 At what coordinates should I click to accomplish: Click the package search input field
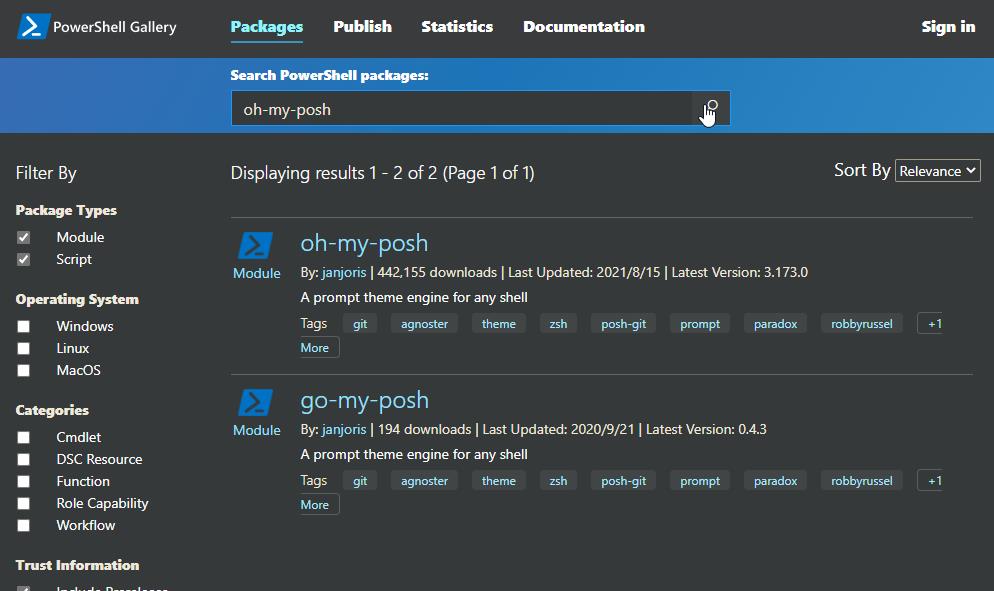coord(461,109)
